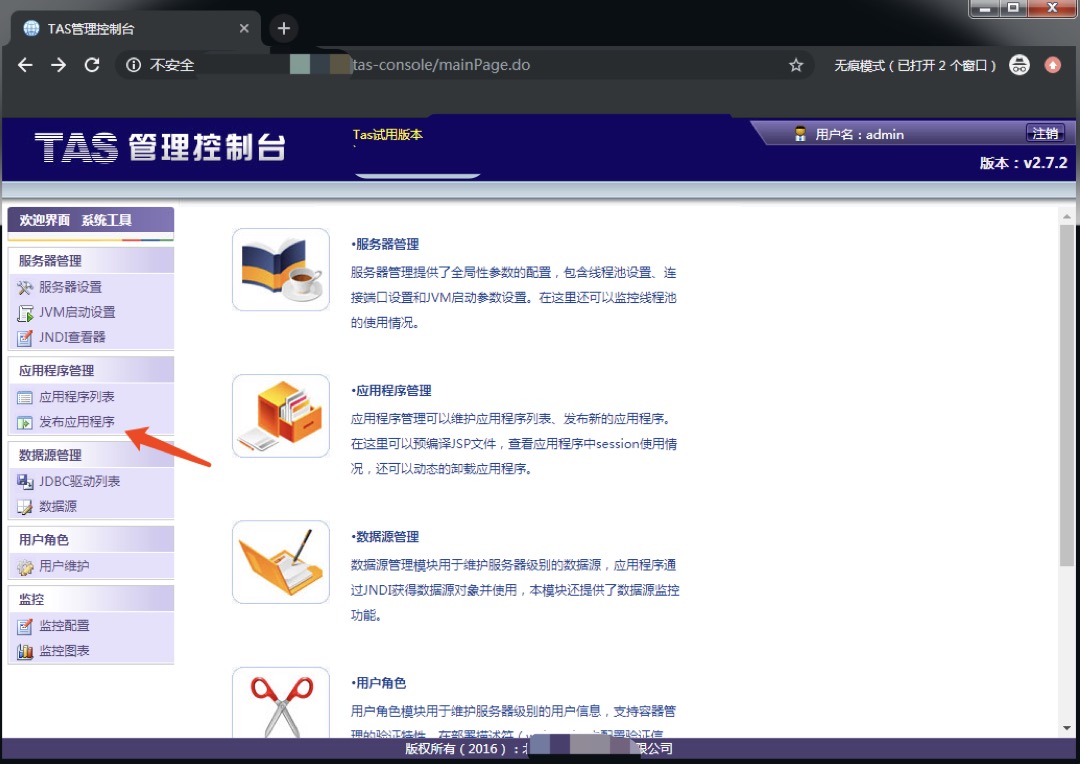The height and width of the screenshot is (764, 1080).
Task: Open the 数据源 link in sidebar
Action: [x=58, y=506]
